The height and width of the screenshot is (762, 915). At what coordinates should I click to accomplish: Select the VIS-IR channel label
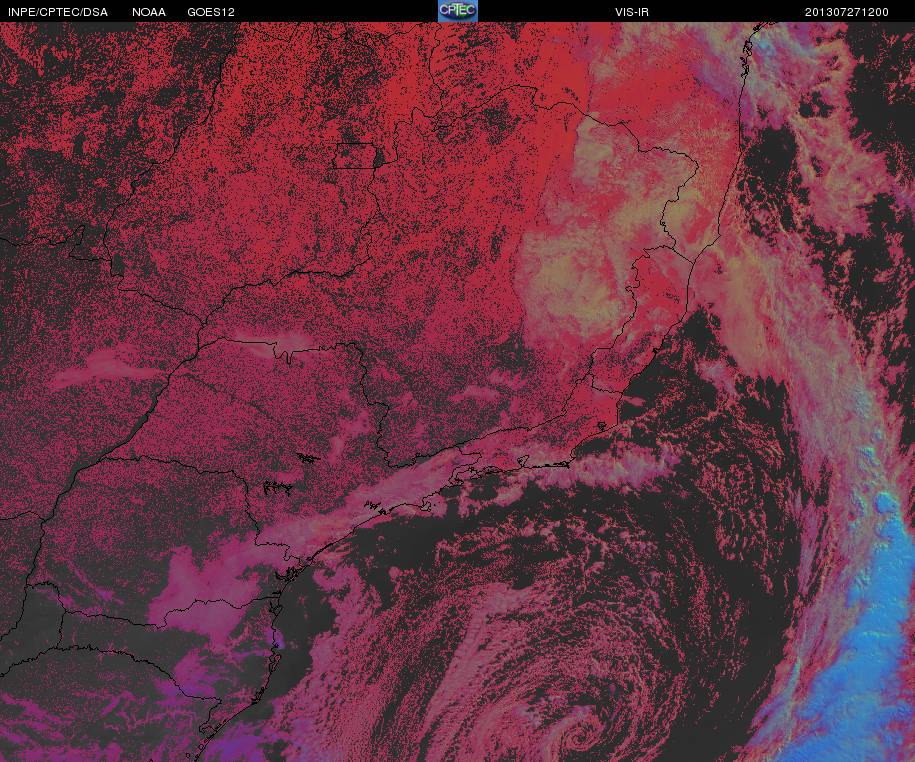(x=631, y=12)
